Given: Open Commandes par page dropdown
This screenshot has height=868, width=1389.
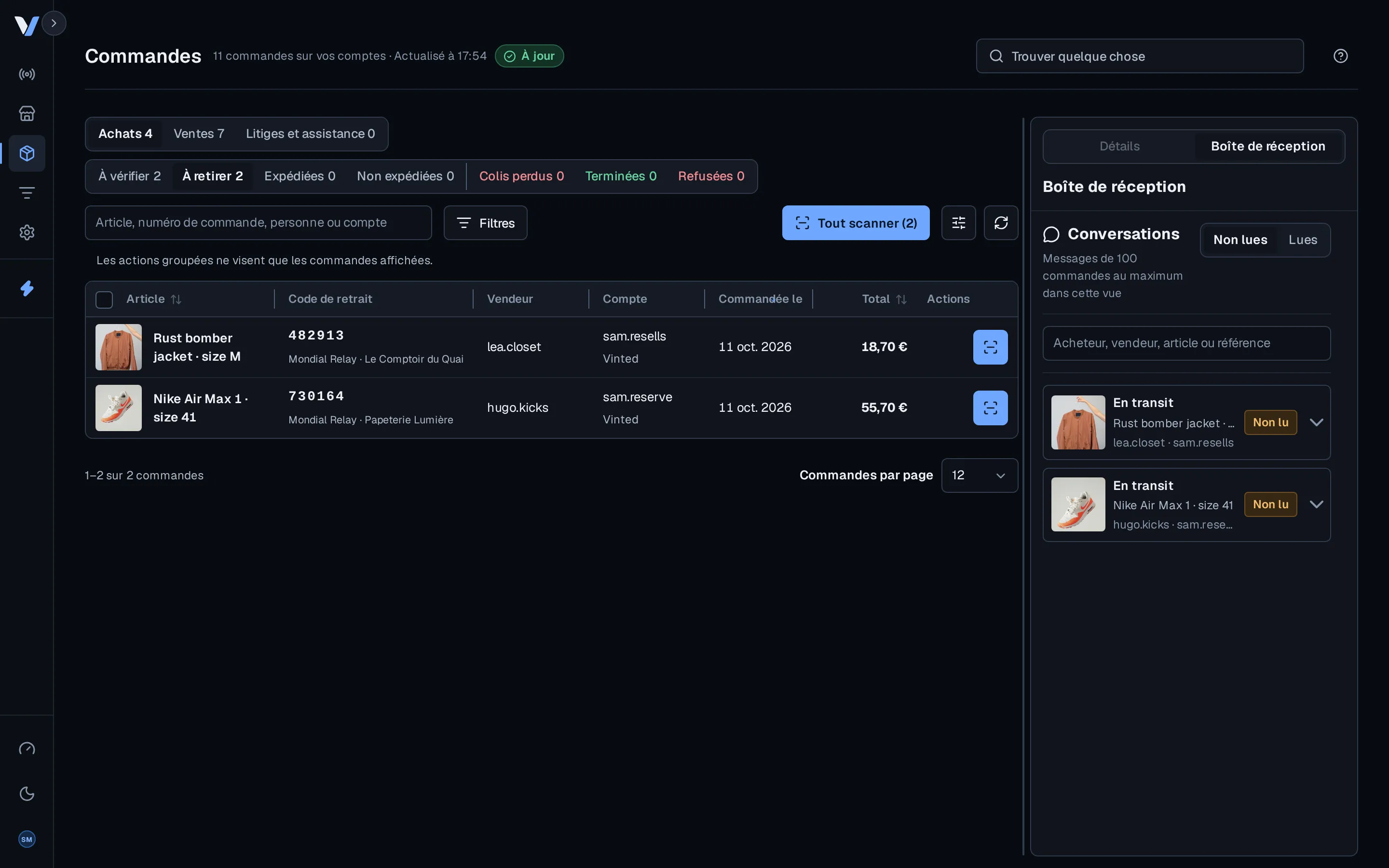Looking at the screenshot, I should pyautogui.click(x=979, y=475).
